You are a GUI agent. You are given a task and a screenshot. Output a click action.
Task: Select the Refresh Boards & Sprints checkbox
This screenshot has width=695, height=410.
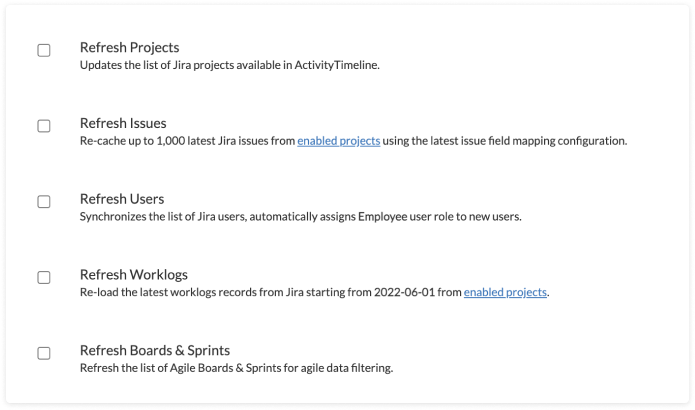tap(44, 353)
